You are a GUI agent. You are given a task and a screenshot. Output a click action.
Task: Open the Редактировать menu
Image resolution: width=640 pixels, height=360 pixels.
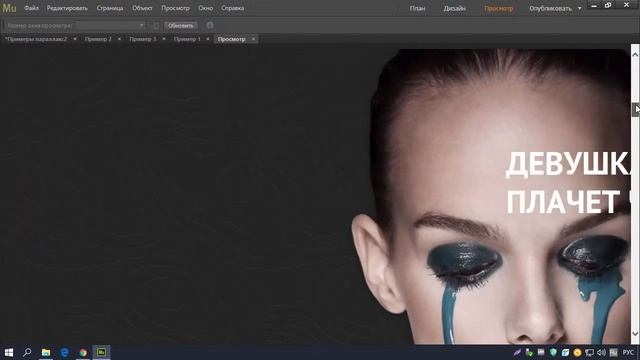click(67, 8)
